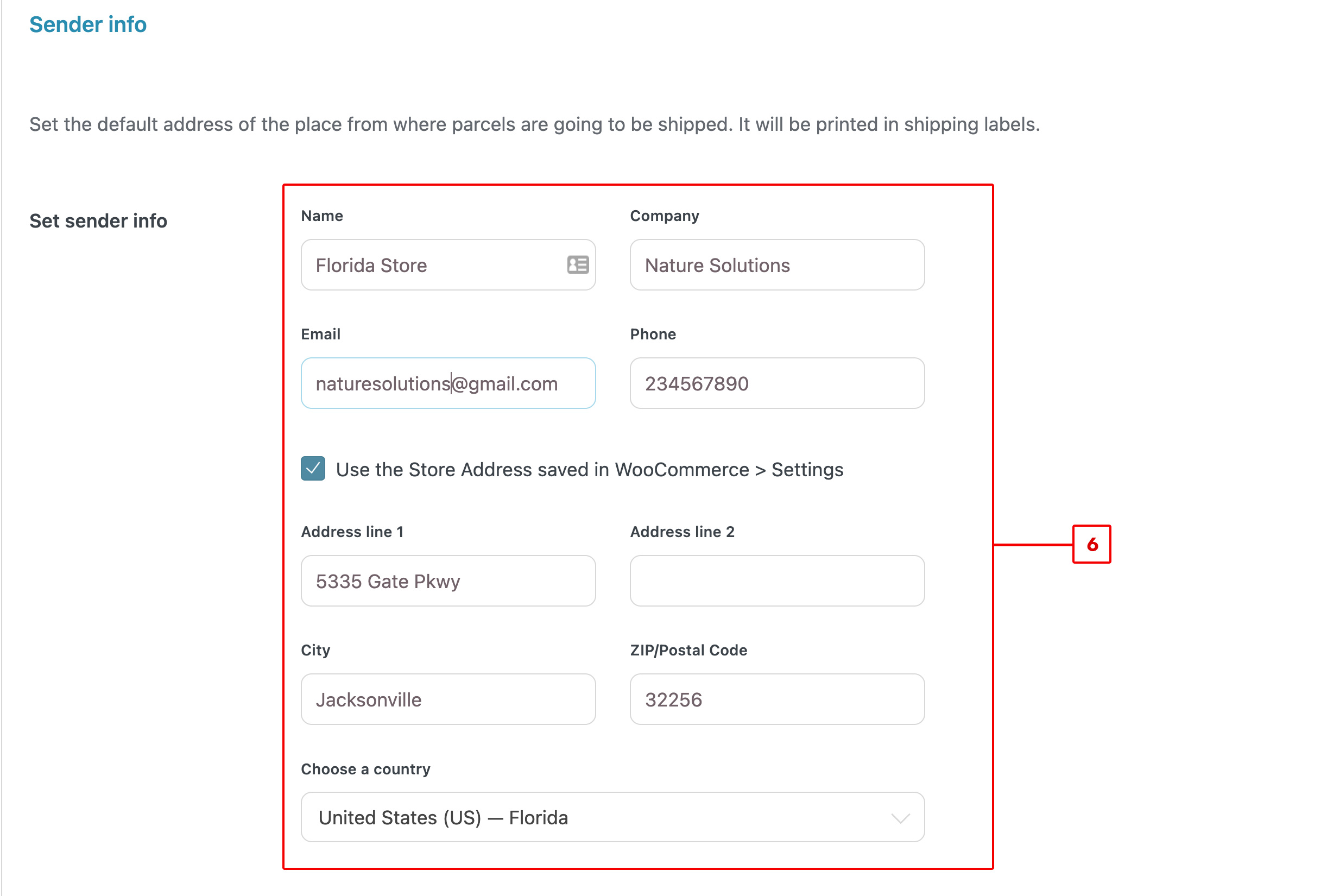Screen dimensions: 1327x896
Task: Click the contact card autofill icon in Name field
Action: pos(577,265)
